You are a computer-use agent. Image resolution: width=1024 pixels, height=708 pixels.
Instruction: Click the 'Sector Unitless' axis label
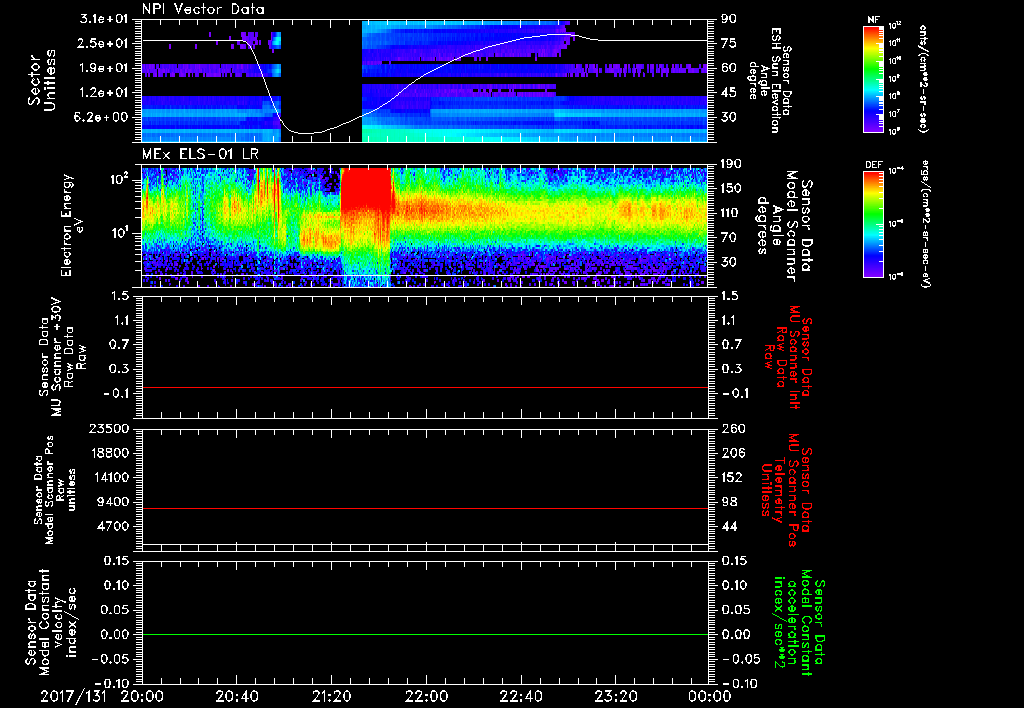[42, 80]
